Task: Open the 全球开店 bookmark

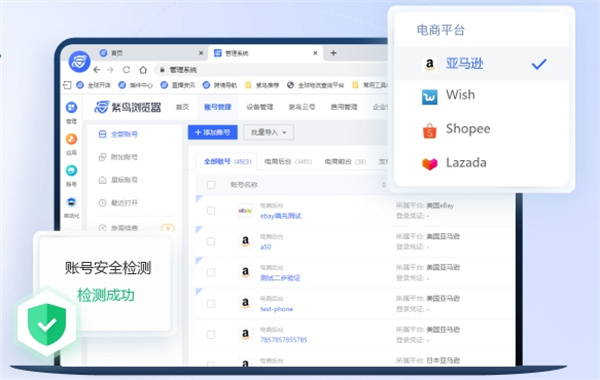Action: coord(93,85)
